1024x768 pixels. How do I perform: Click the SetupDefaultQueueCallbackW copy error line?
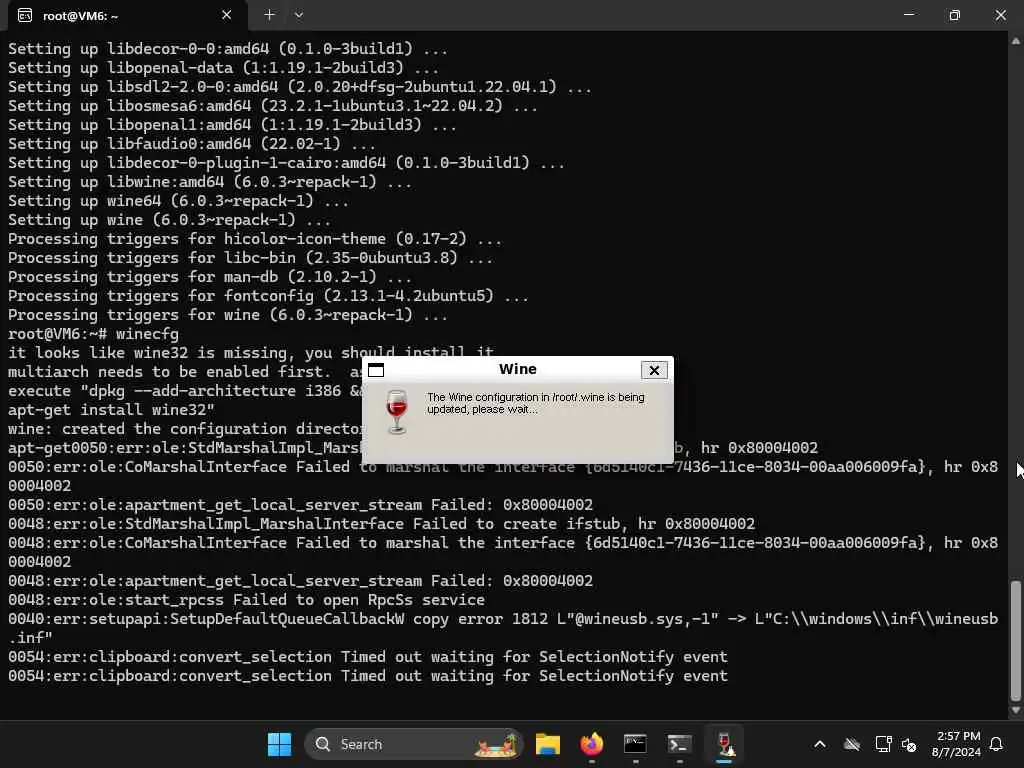[503, 628]
